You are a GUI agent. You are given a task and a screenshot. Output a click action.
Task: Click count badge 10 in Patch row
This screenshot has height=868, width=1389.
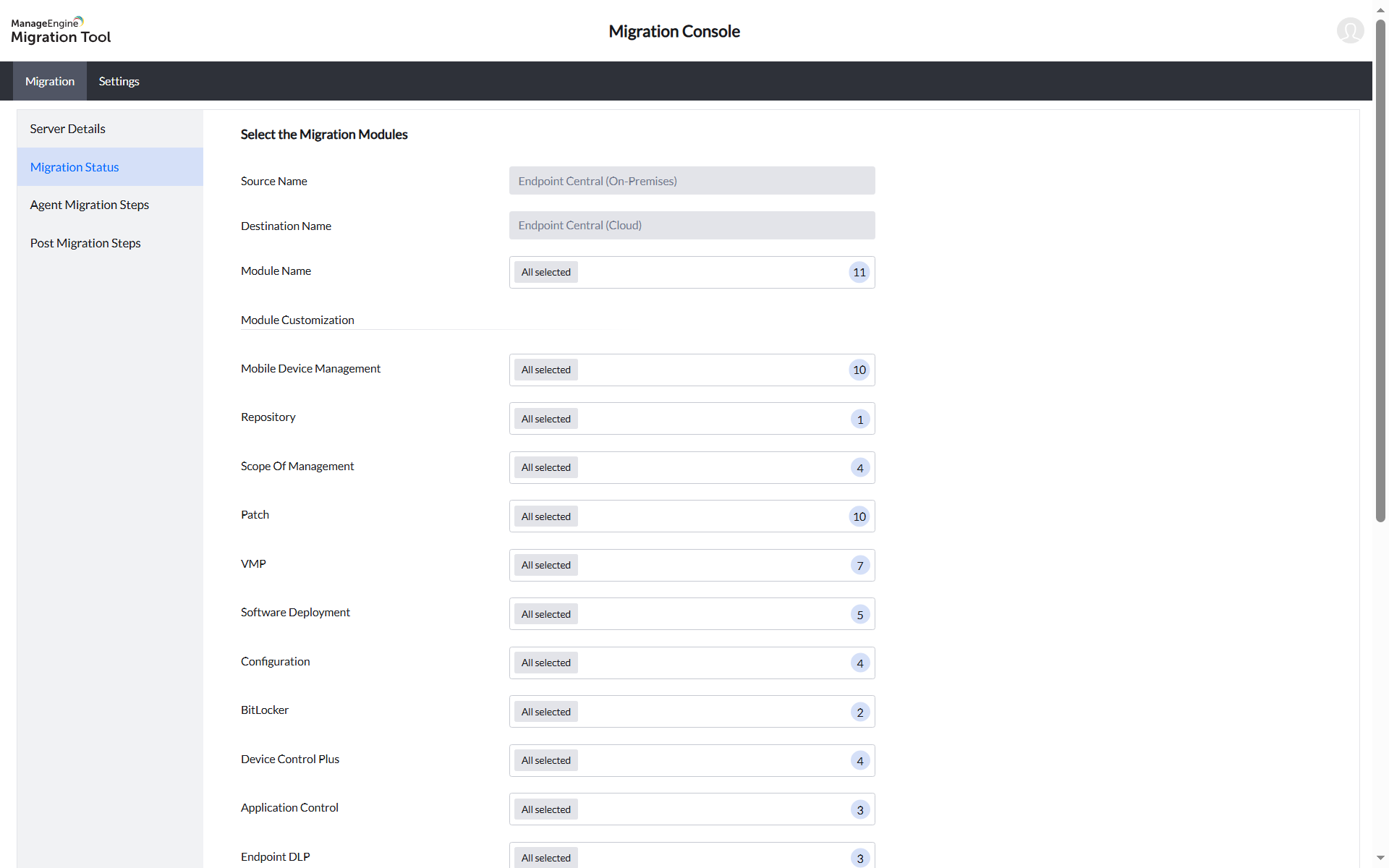[x=859, y=516]
